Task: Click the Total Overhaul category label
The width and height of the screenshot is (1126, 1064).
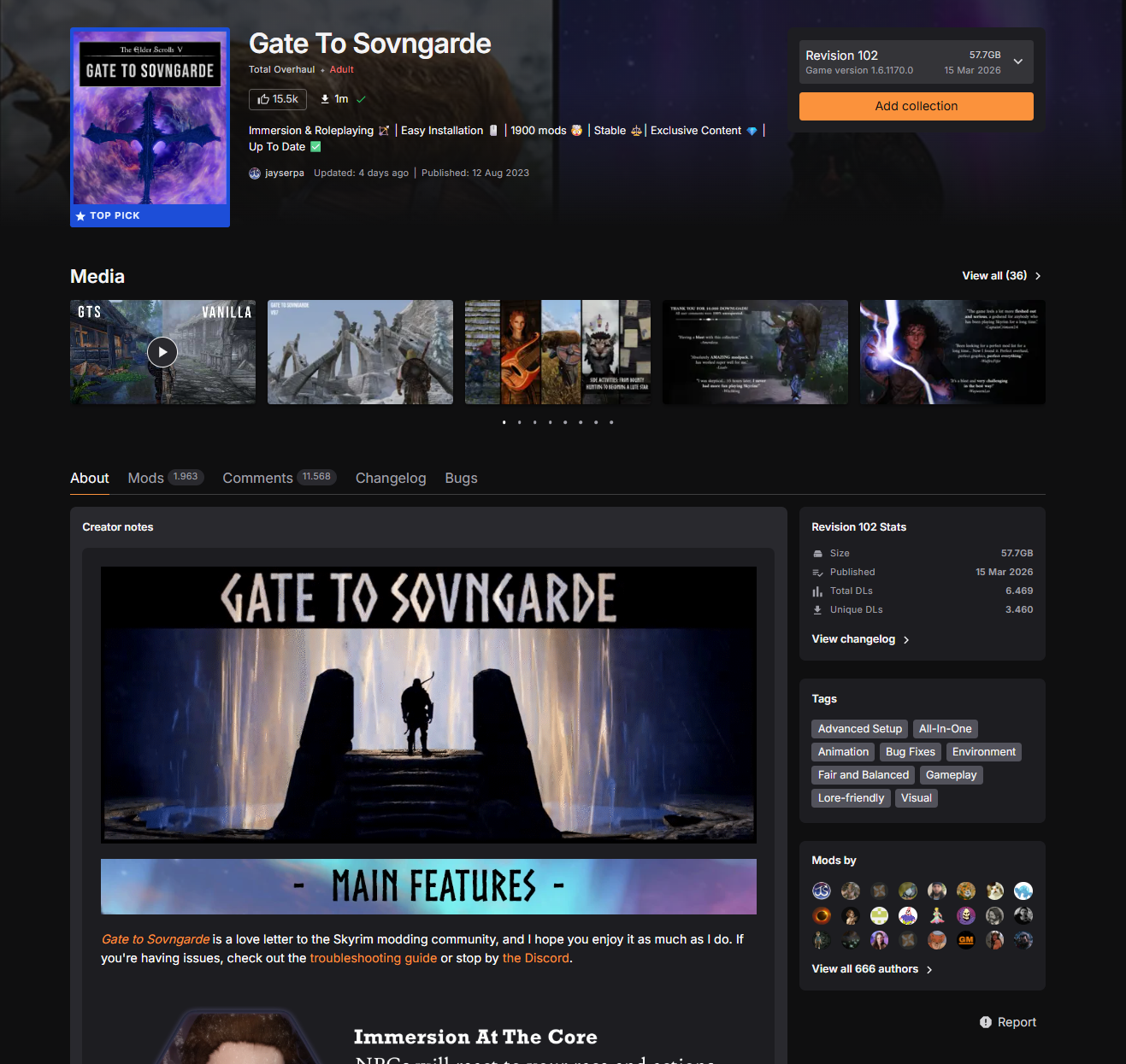Action: [x=282, y=70]
